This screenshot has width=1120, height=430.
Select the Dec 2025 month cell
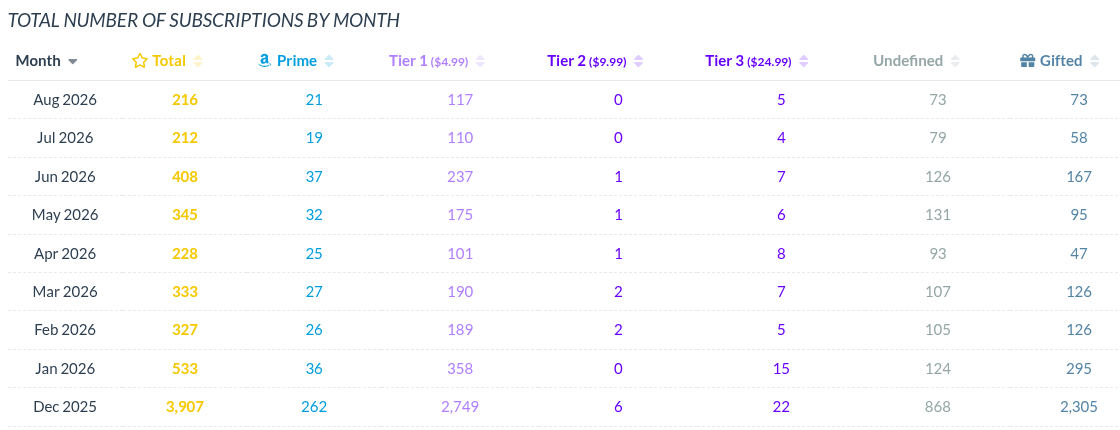(65, 407)
